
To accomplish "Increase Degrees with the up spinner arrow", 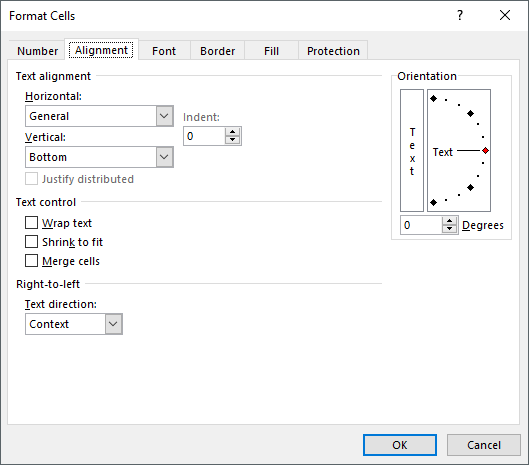I will coord(449,221).
